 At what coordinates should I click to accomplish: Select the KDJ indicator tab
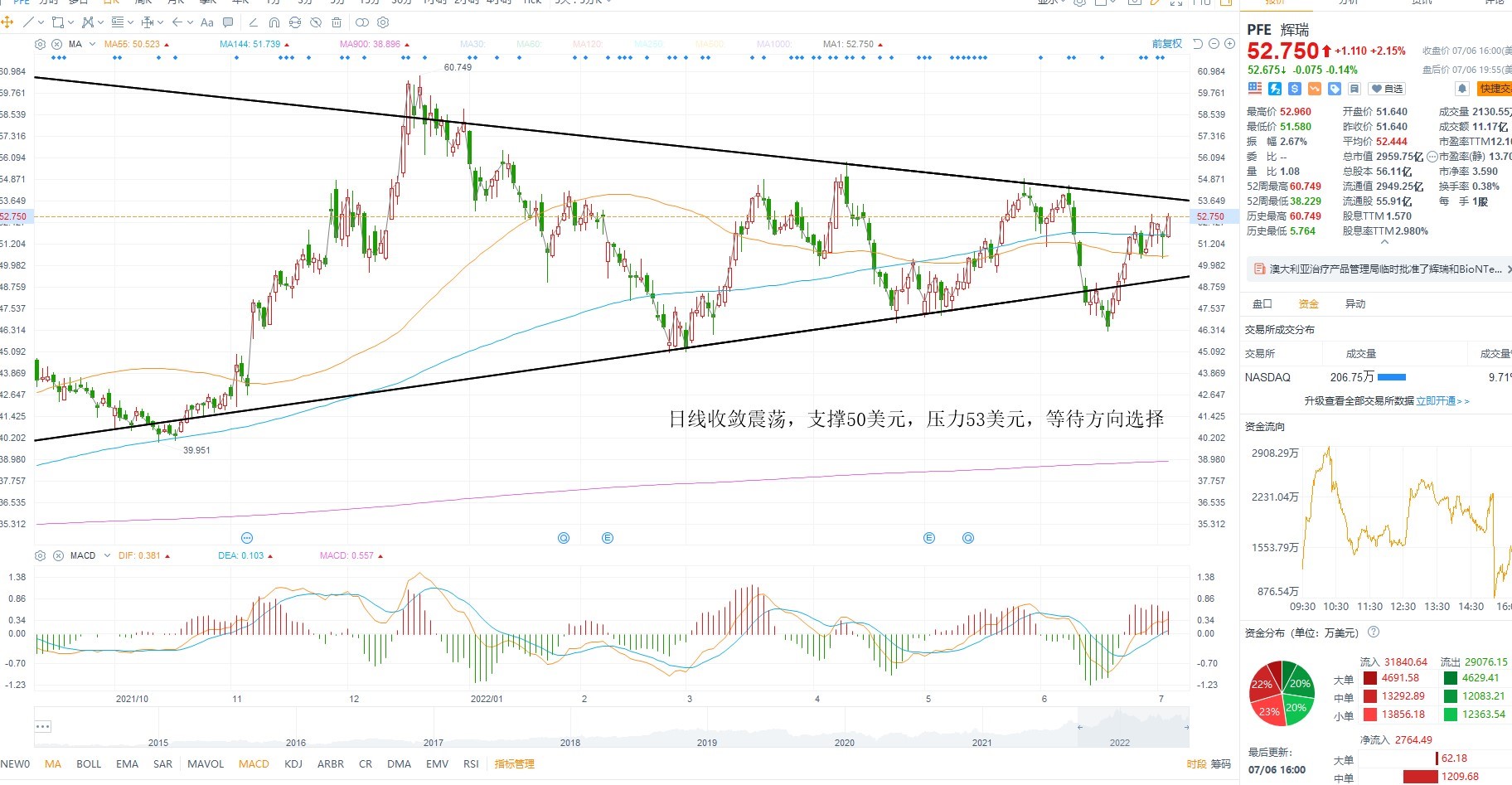tap(293, 763)
